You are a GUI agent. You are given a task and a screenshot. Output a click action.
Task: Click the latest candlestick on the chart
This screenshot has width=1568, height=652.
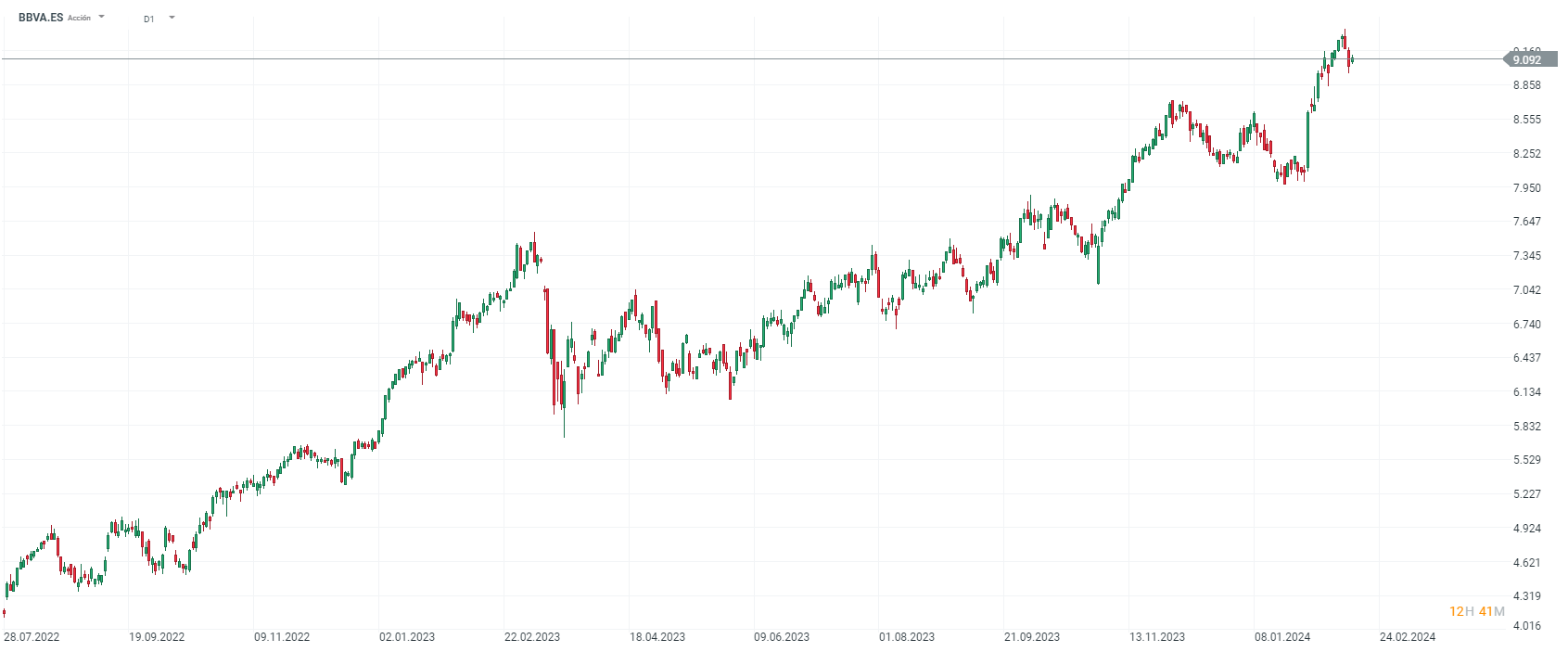coord(1353,59)
